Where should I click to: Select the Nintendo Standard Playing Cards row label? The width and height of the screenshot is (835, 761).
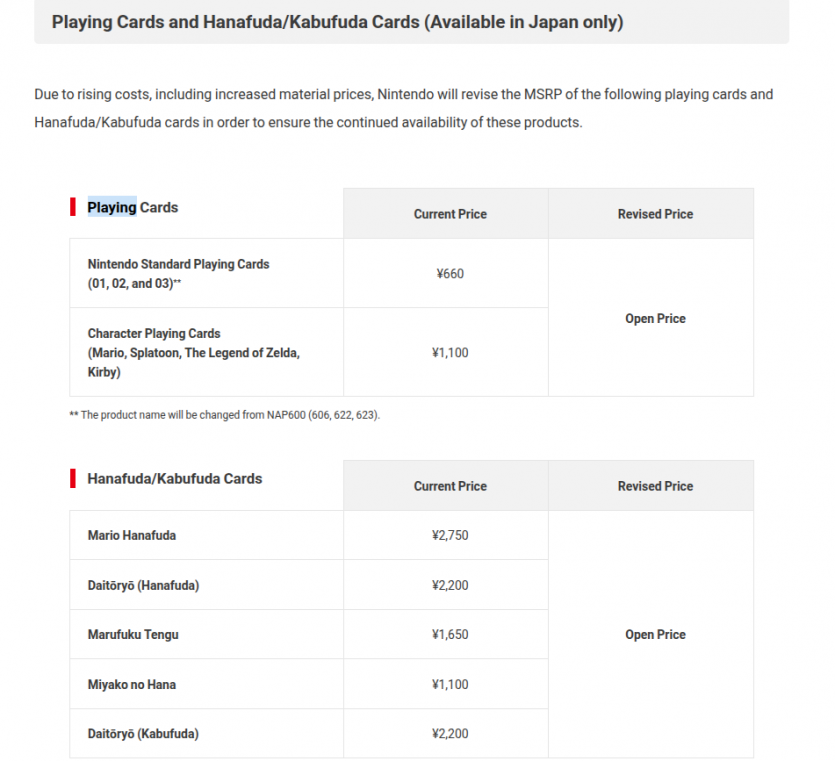tap(178, 274)
